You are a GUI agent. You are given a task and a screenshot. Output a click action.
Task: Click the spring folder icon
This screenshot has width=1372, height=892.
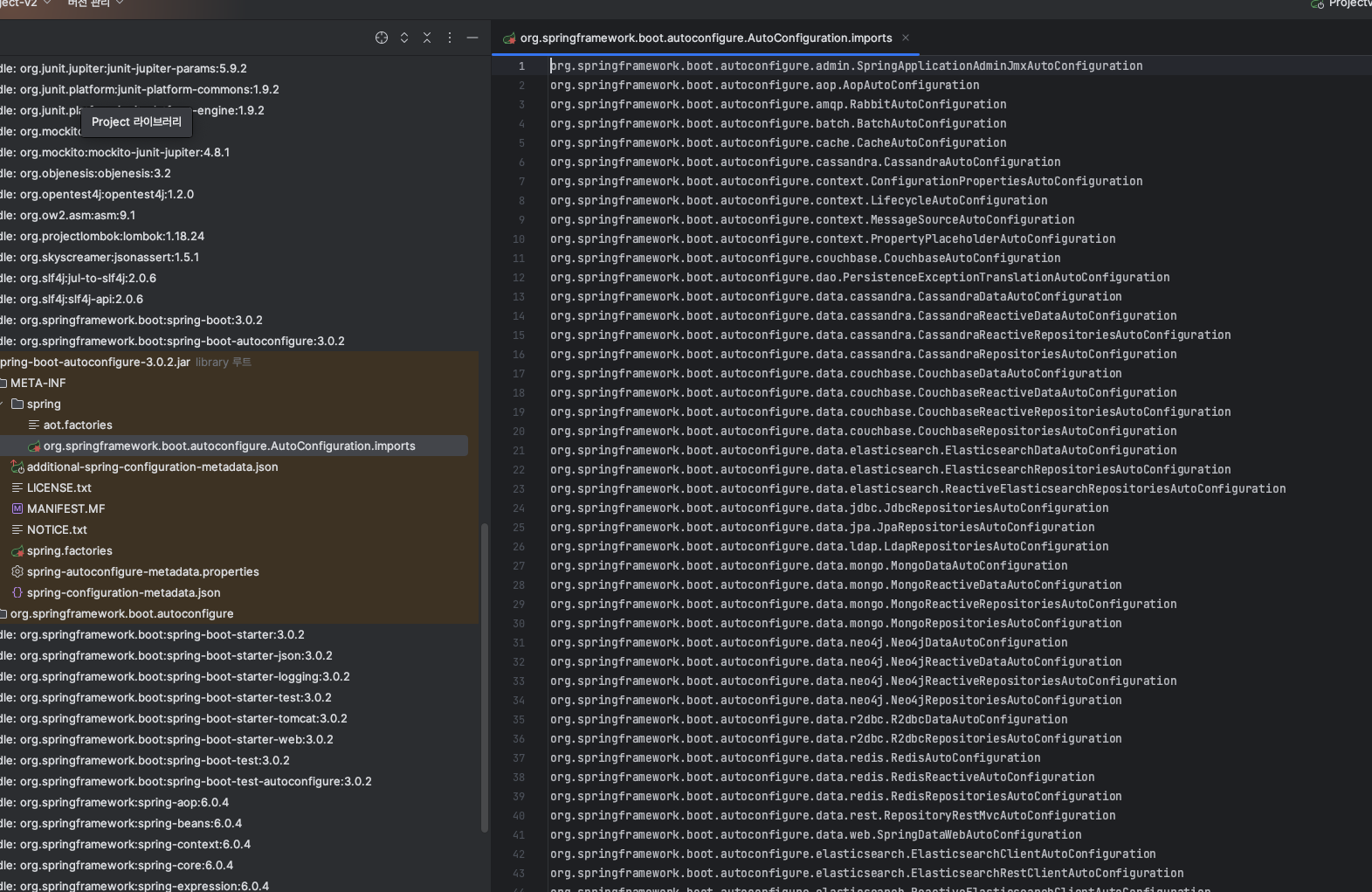pos(17,404)
